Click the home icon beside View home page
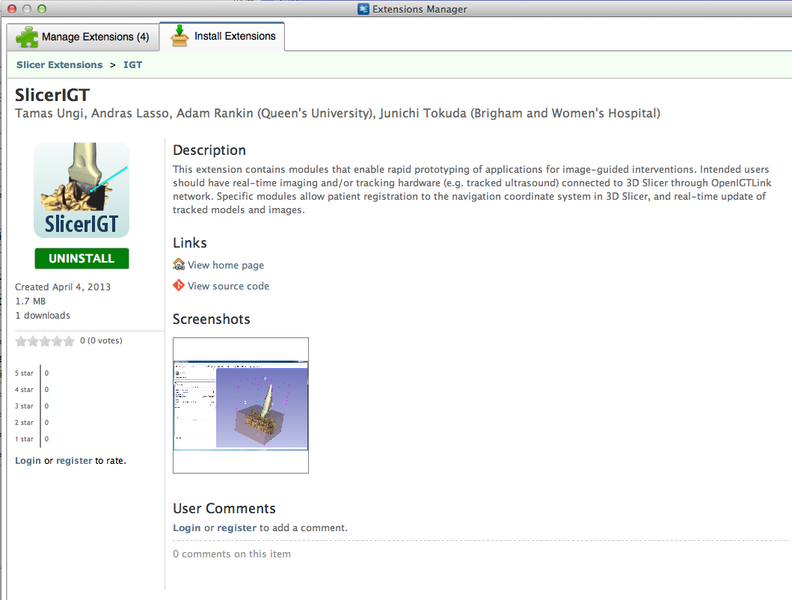Image resolution: width=792 pixels, height=600 pixels. coord(179,265)
